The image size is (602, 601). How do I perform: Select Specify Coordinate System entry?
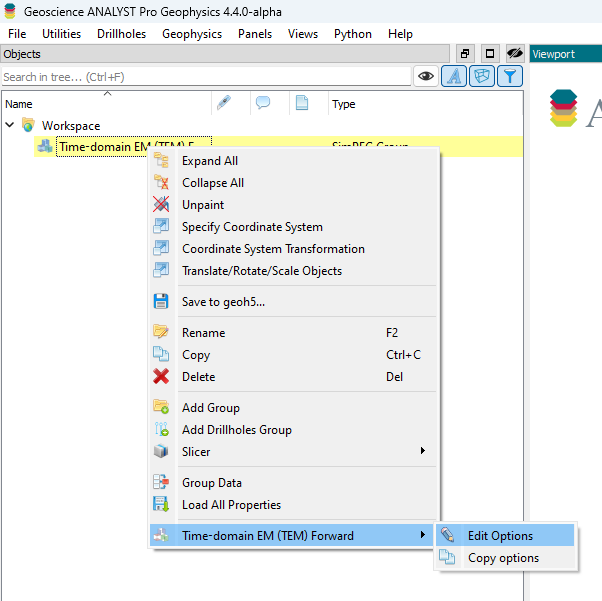[x=294, y=227]
